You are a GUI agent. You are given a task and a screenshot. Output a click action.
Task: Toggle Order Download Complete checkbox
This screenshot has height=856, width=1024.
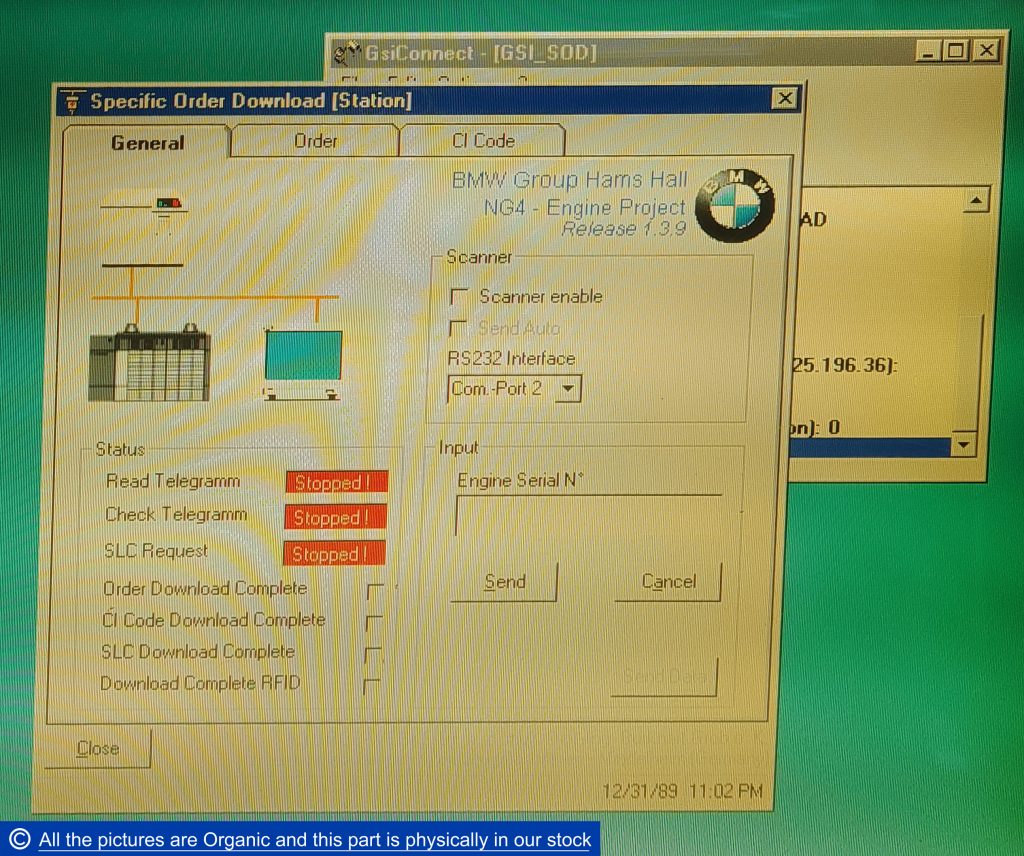click(x=375, y=591)
